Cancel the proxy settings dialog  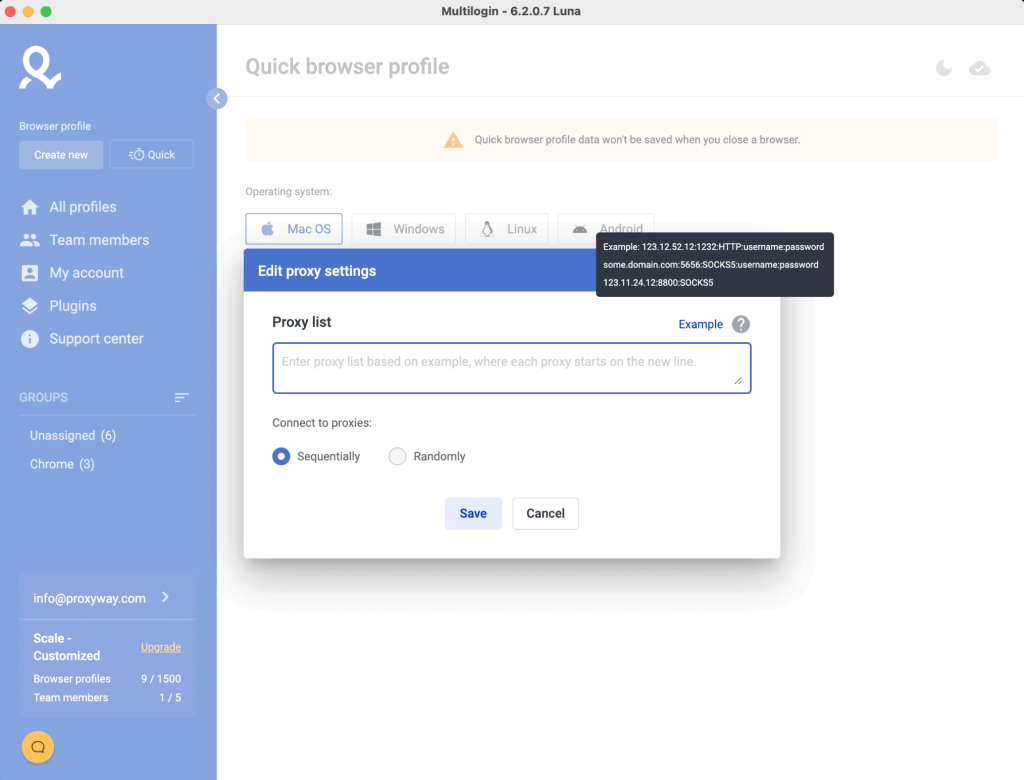pyautogui.click(x=545, y=513)
